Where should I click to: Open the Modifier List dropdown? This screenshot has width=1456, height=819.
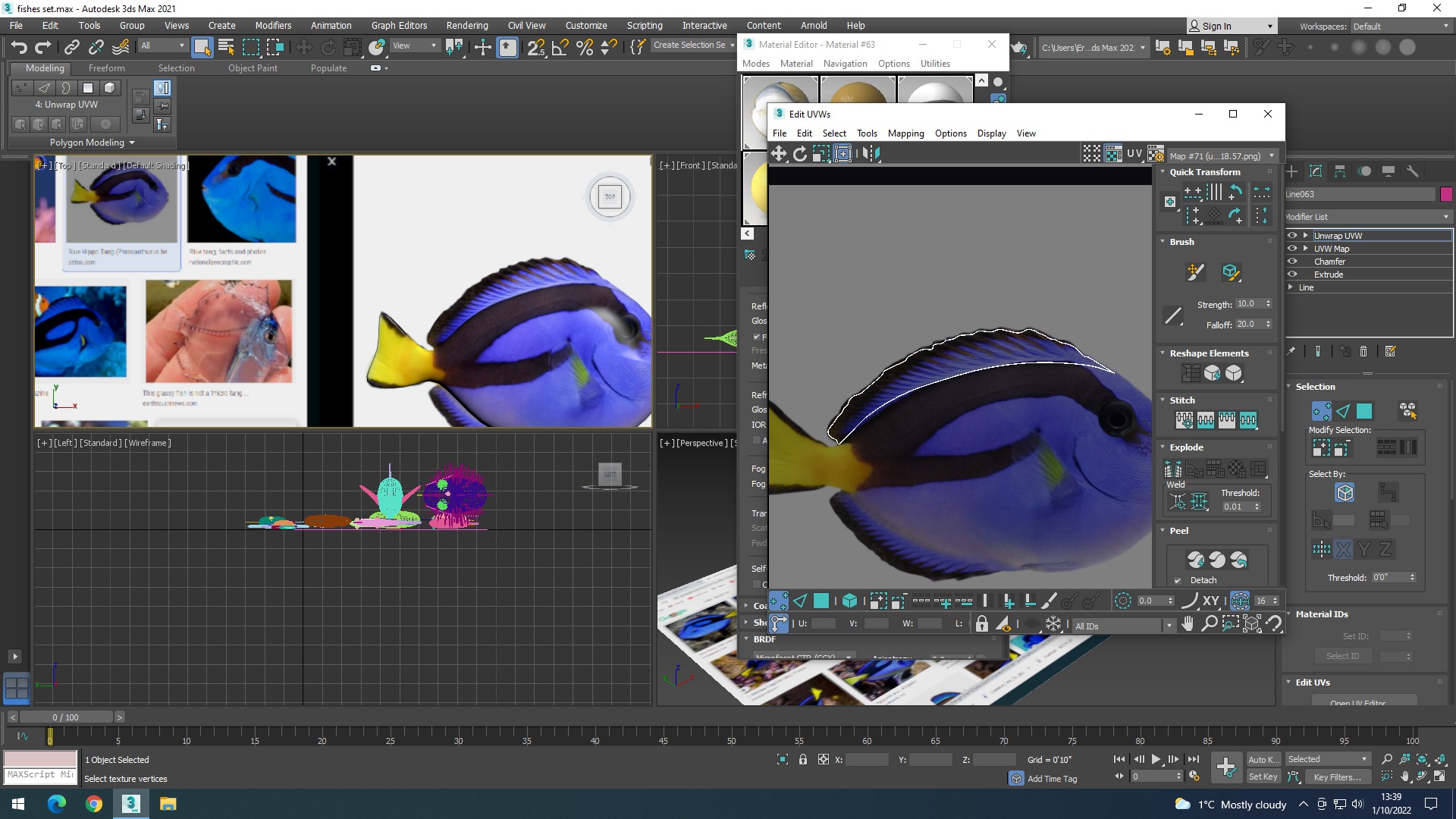1368,217
